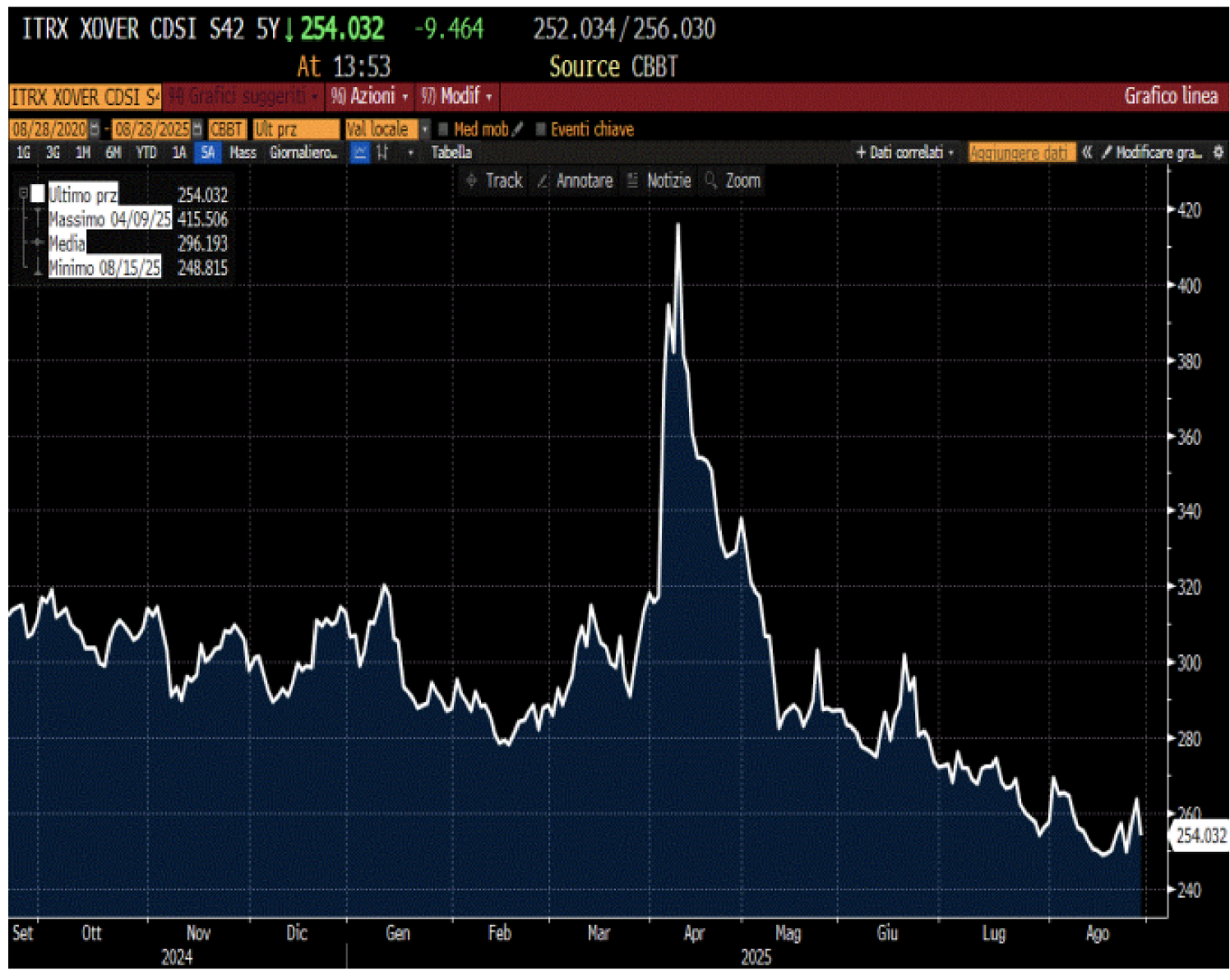
Task: Select the 1A time range tab
Action: click(179, 153)
